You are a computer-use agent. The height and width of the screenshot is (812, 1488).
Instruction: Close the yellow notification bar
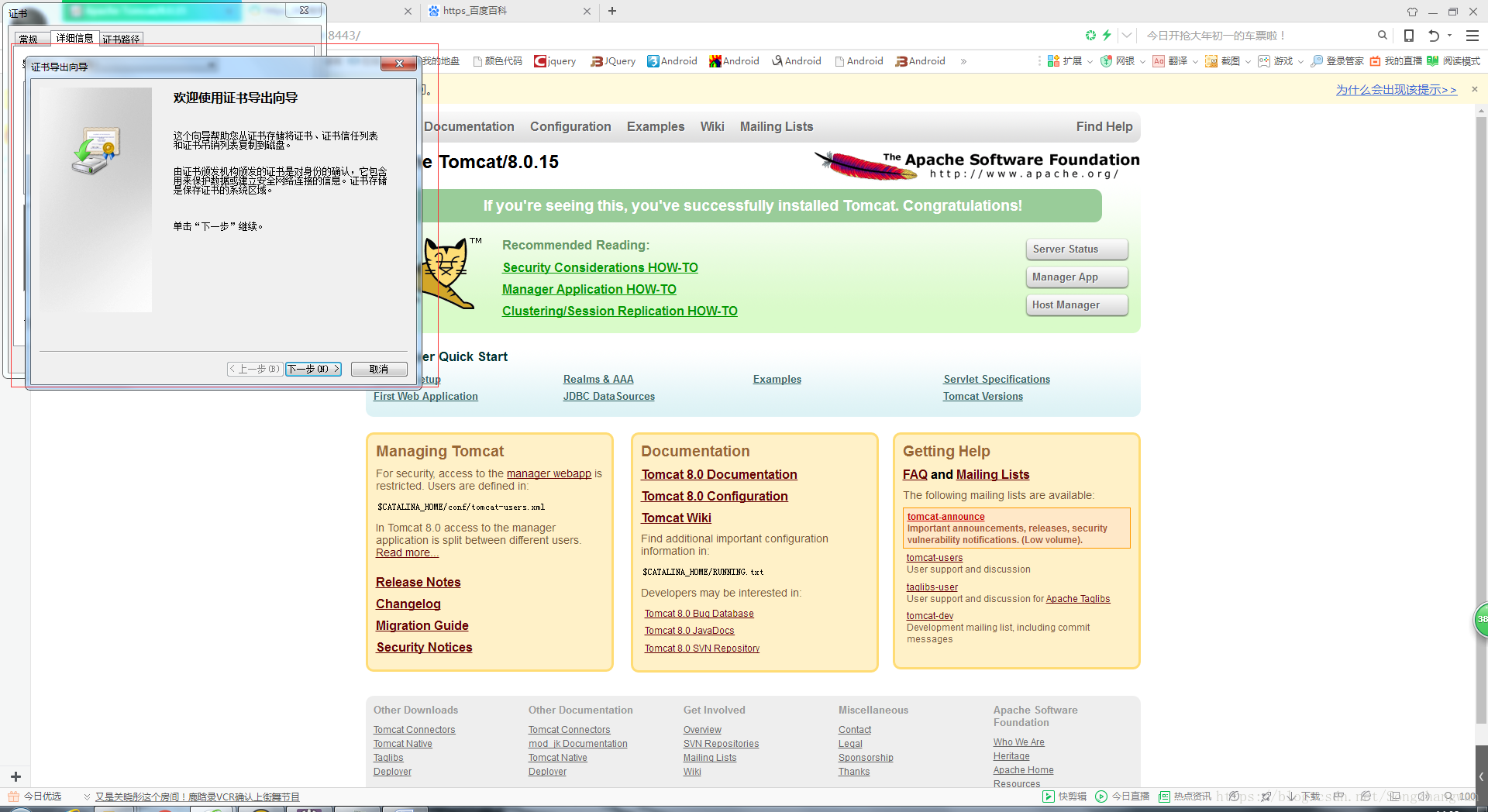(1475, 89)
